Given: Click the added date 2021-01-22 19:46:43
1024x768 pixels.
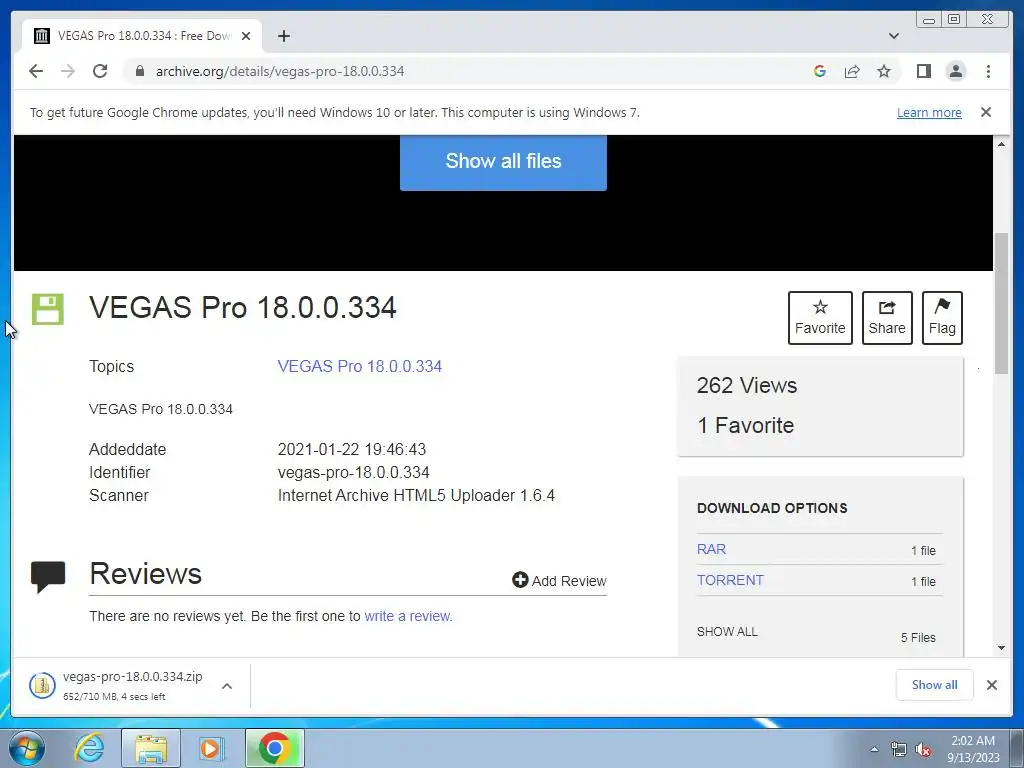Looking at the screenshot, I should click(351, 449).
